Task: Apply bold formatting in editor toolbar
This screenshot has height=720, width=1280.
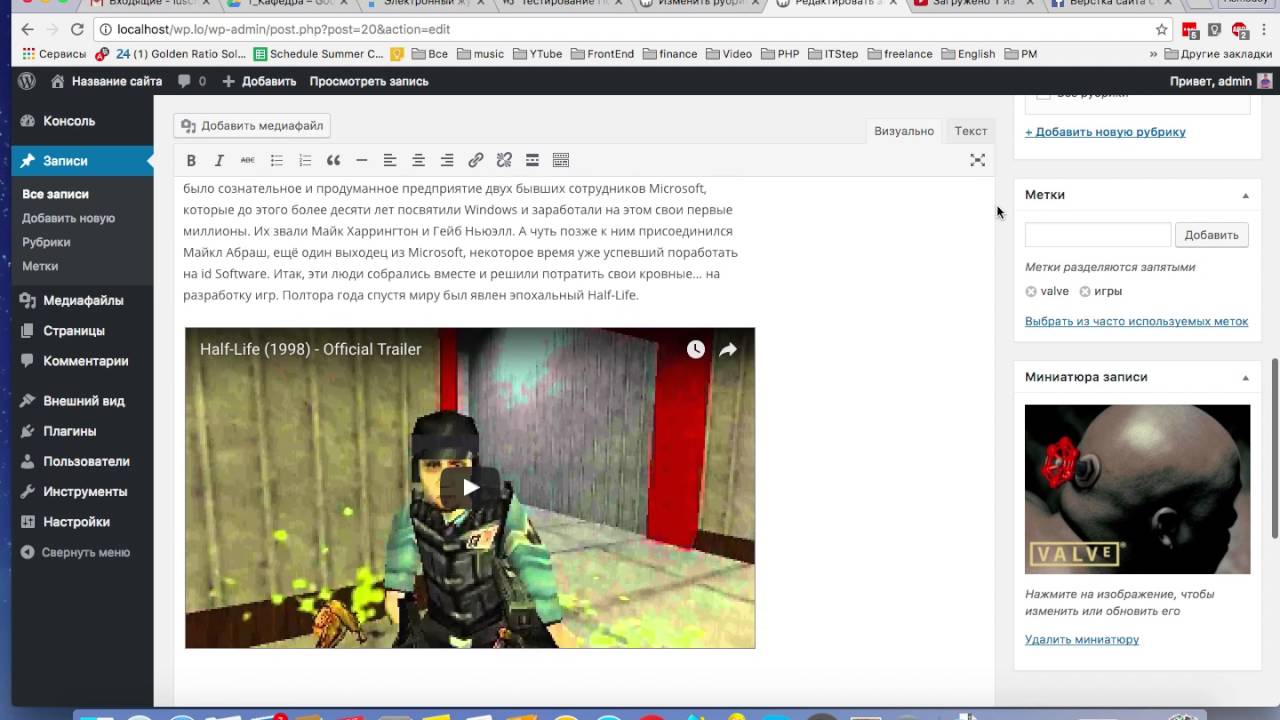Action: pyautogui.click(x=191, y=160)
